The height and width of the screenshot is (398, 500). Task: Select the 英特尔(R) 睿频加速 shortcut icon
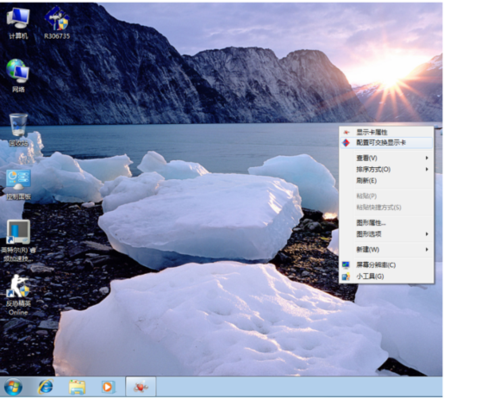pyautogui.click(x=18, y=241)
